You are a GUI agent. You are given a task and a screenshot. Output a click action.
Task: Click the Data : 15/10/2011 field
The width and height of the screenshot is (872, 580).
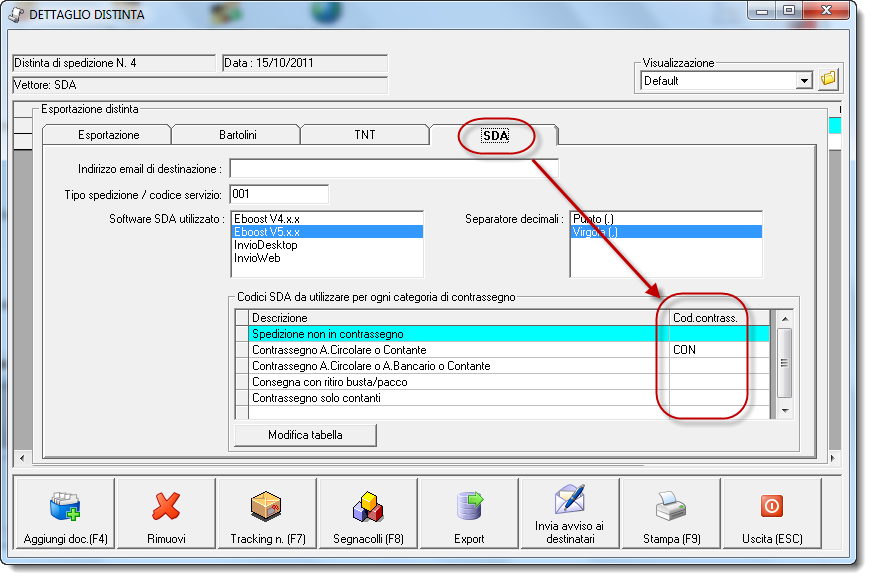tap(305, 63)
